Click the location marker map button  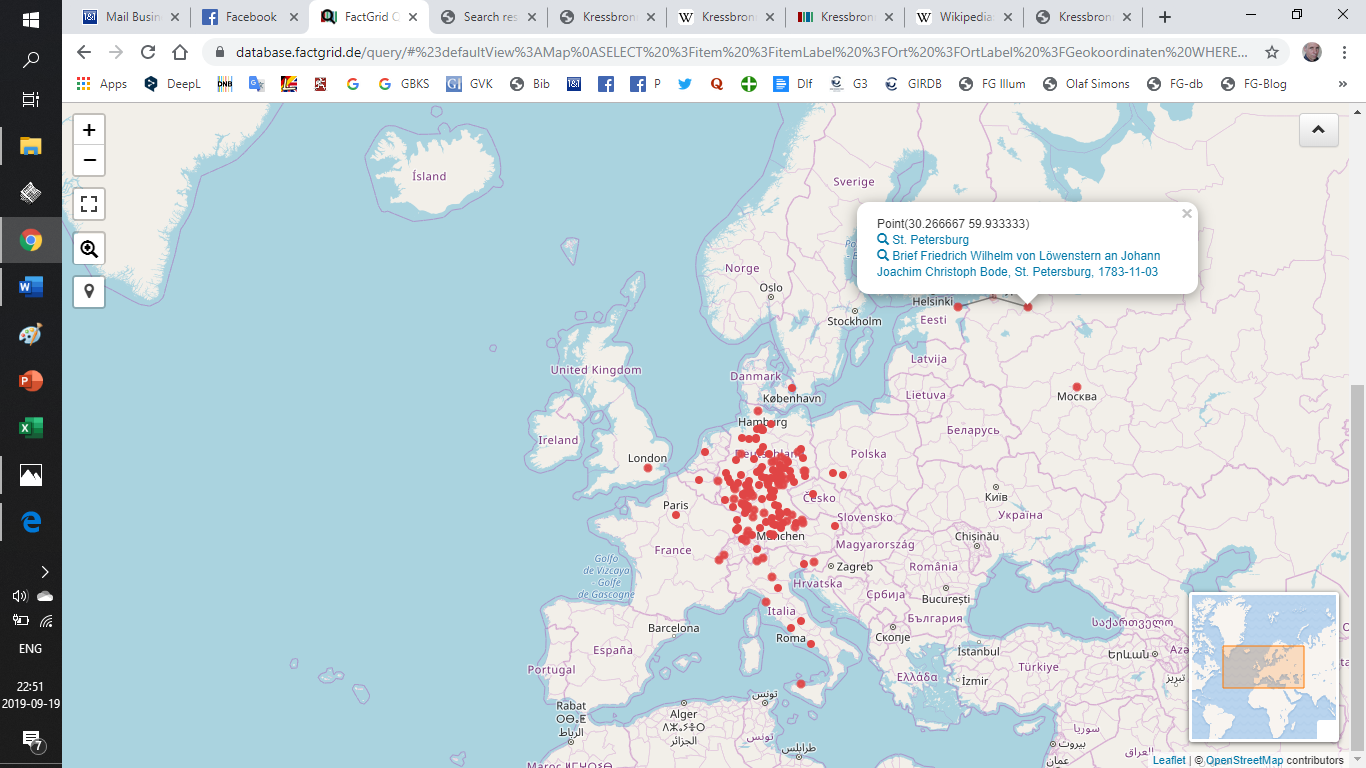(89, 292)
